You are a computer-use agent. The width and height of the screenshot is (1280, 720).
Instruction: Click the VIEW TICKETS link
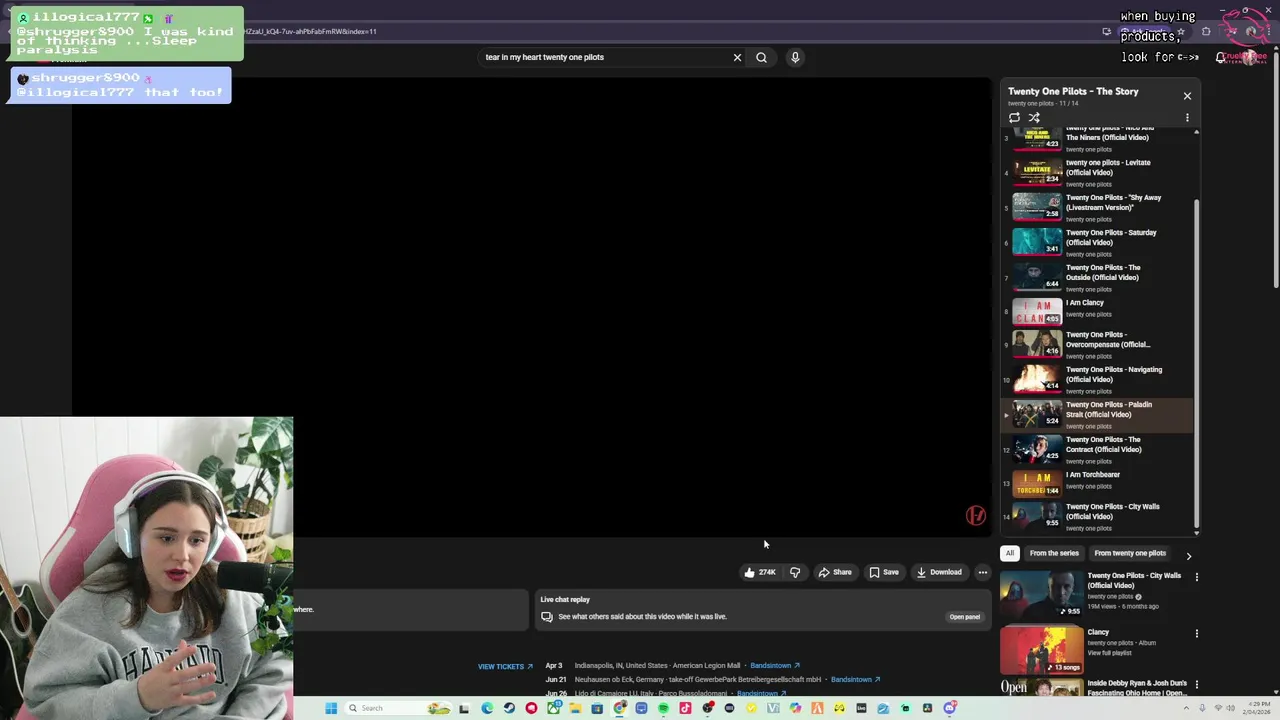[x=505, y=666]
